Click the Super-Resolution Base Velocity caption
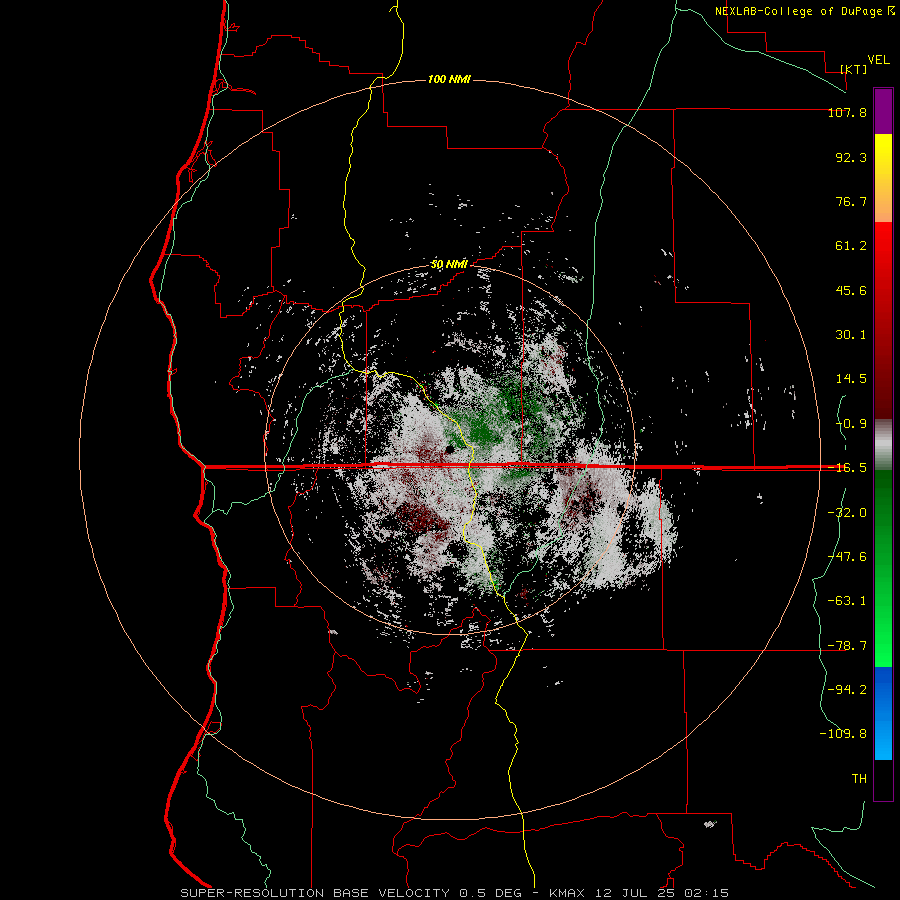The height and width of the screenshot is (900, 900). [x=455, y=893]
